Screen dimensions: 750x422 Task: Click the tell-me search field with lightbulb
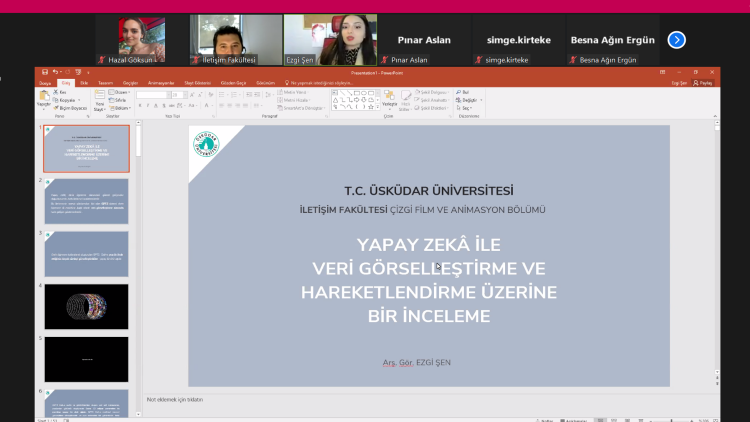[x=319, y=83]
